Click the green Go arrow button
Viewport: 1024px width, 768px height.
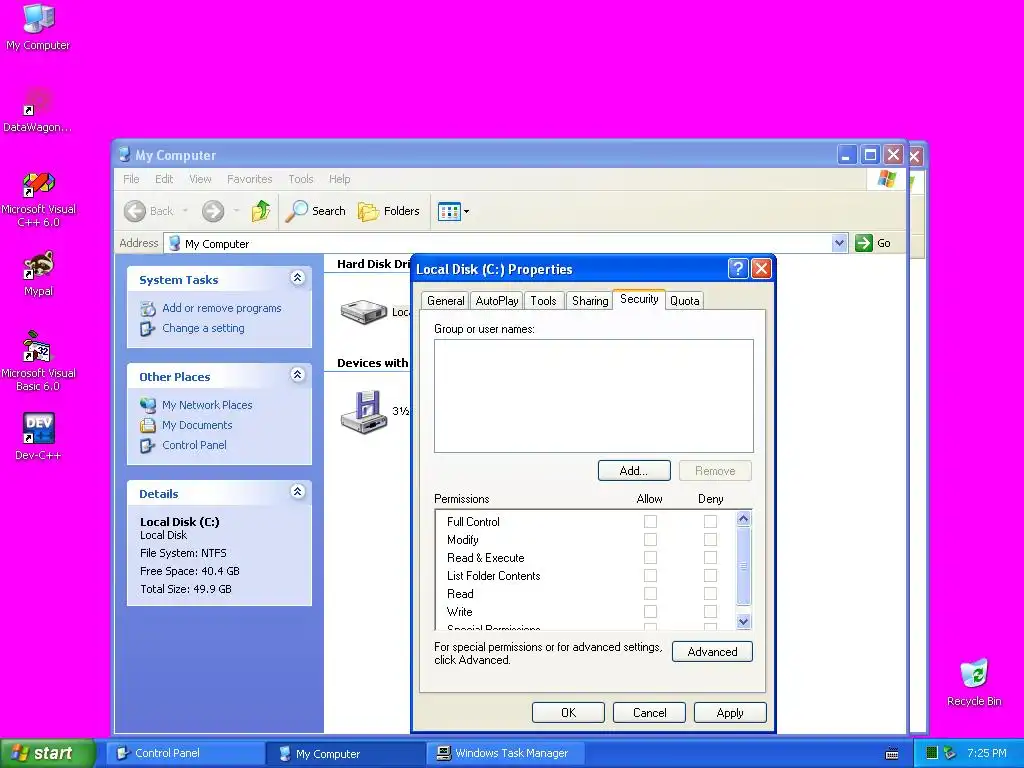(x=864, y=243)
